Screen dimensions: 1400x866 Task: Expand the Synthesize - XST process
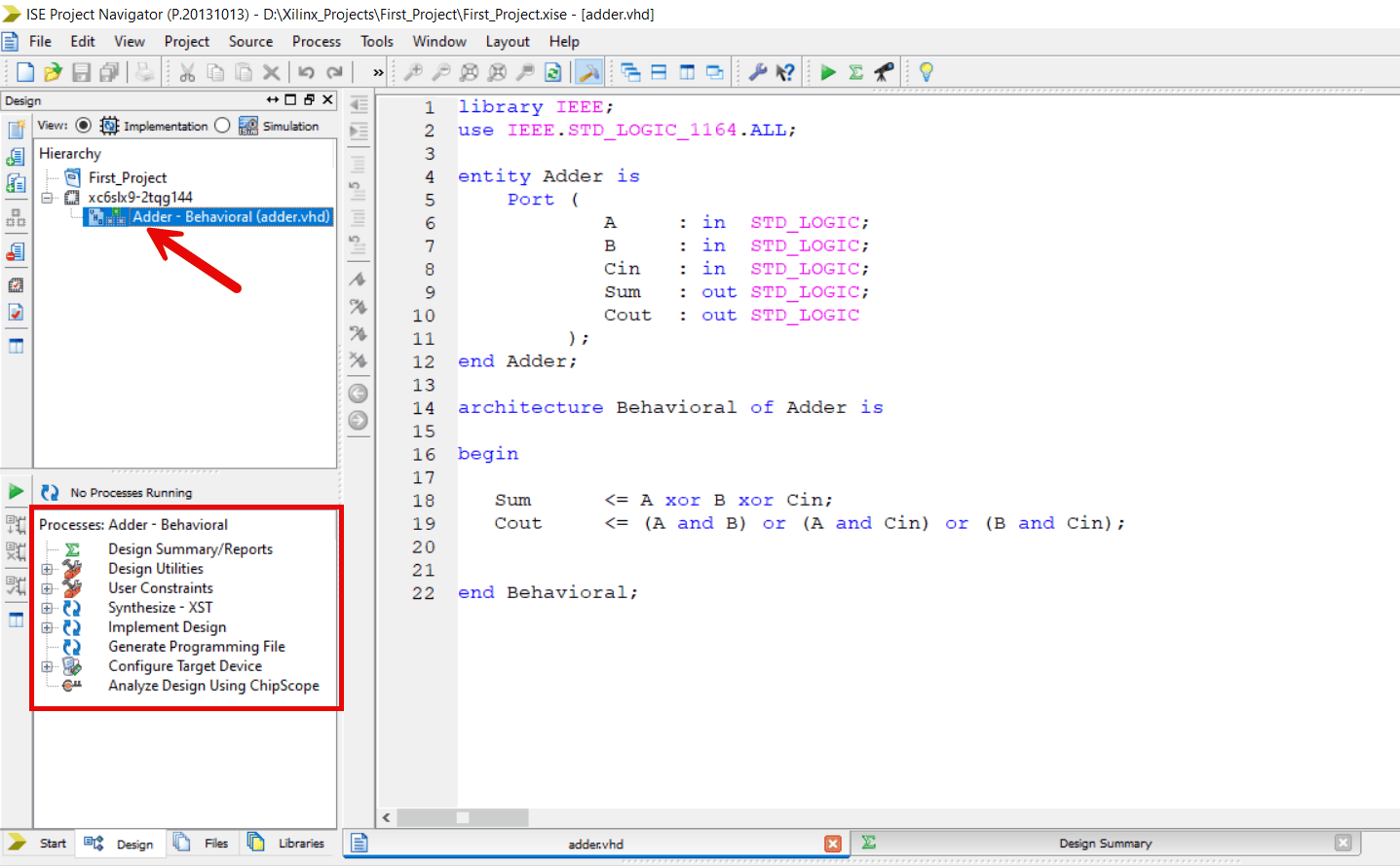coord(48,607)
